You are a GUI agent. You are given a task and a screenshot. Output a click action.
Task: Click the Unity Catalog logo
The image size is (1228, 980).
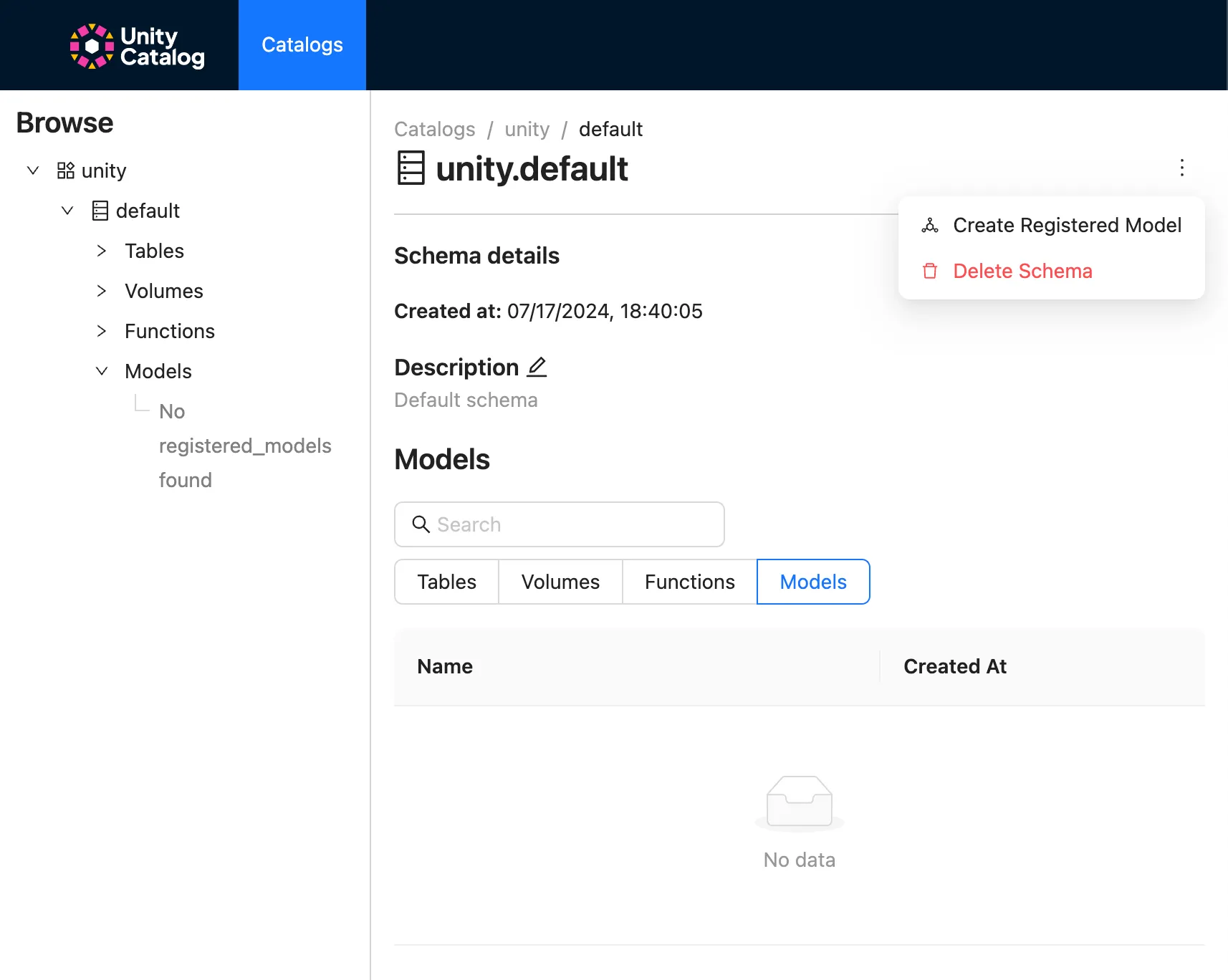pos(137,46)
